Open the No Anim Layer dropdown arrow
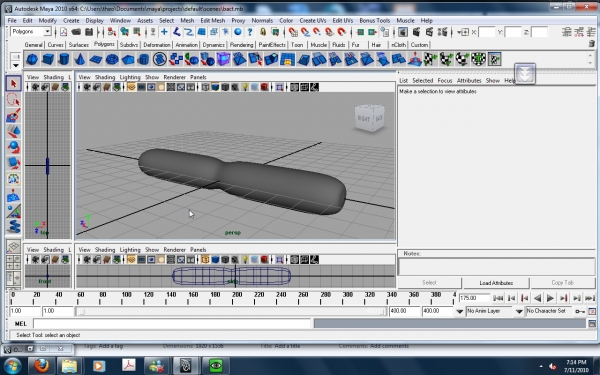Viewport: 600px width, 375px height. coord(460,311)
